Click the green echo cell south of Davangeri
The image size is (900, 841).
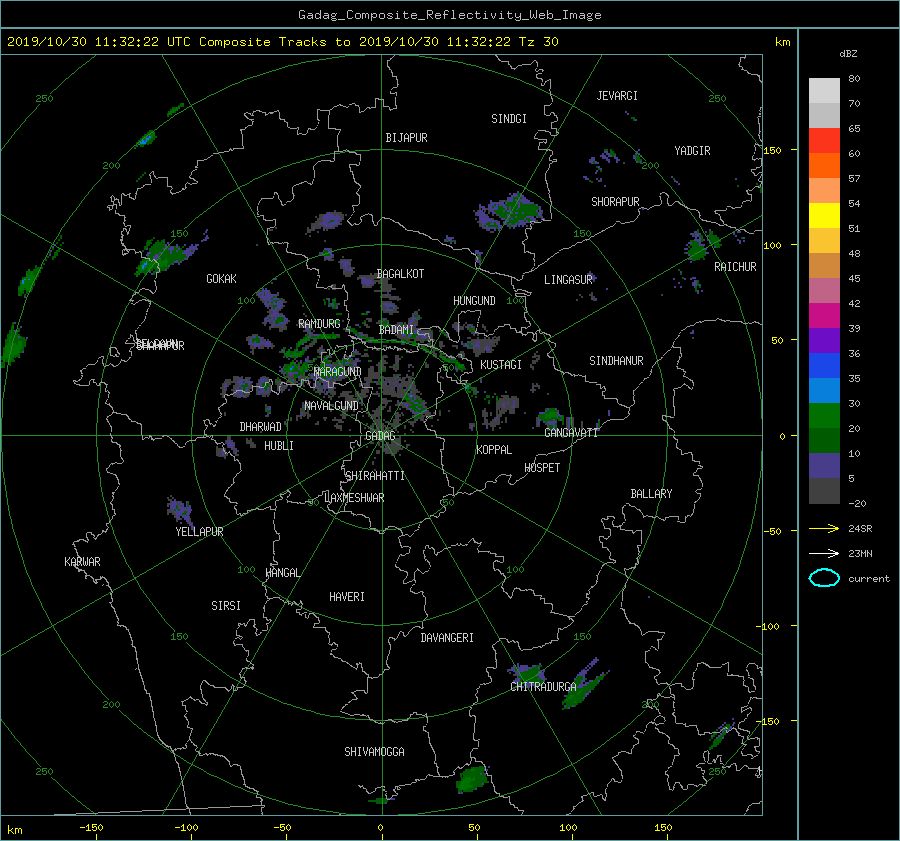click(472, 779)
